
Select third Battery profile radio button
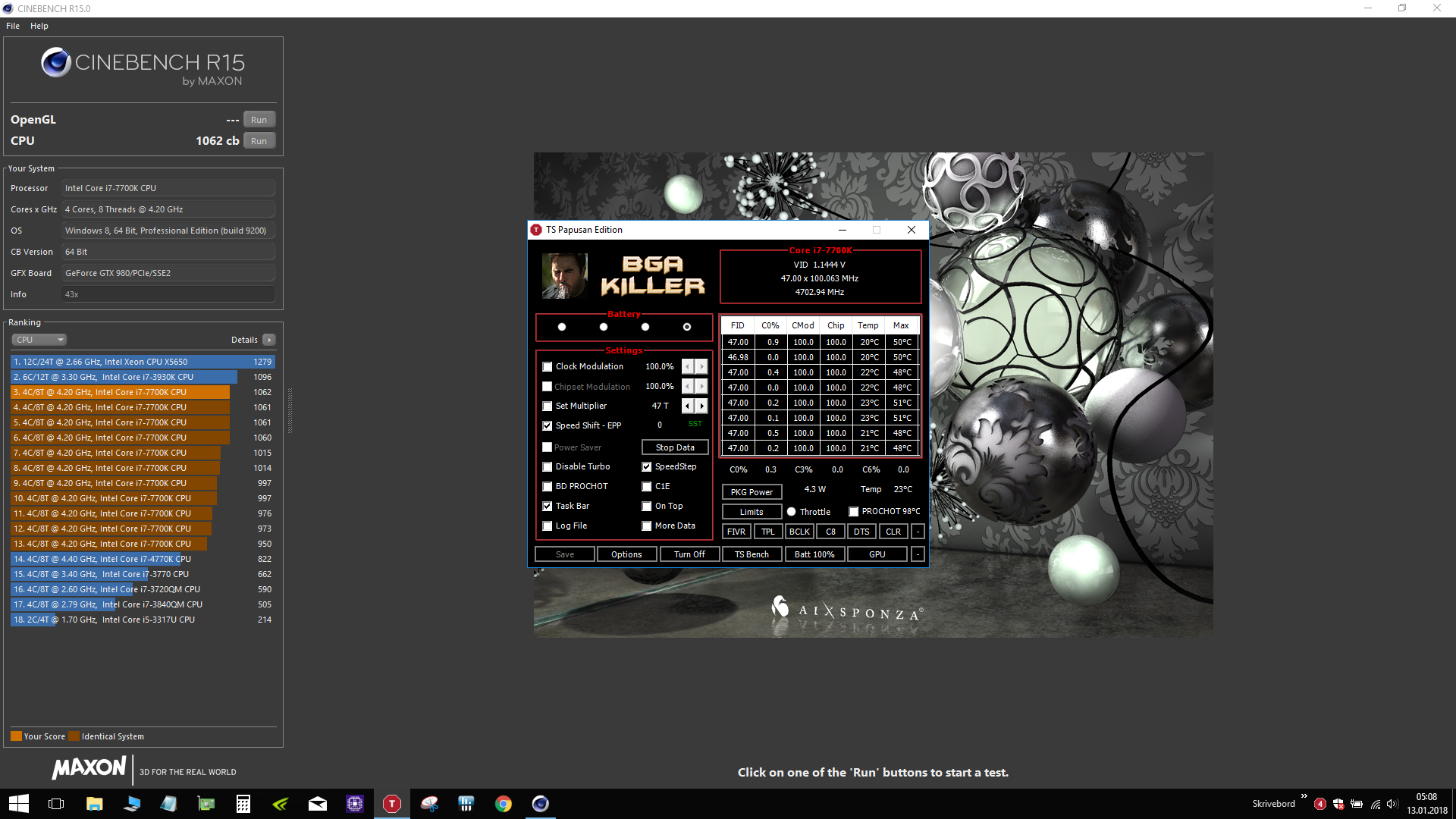click(x=645, y=327)
